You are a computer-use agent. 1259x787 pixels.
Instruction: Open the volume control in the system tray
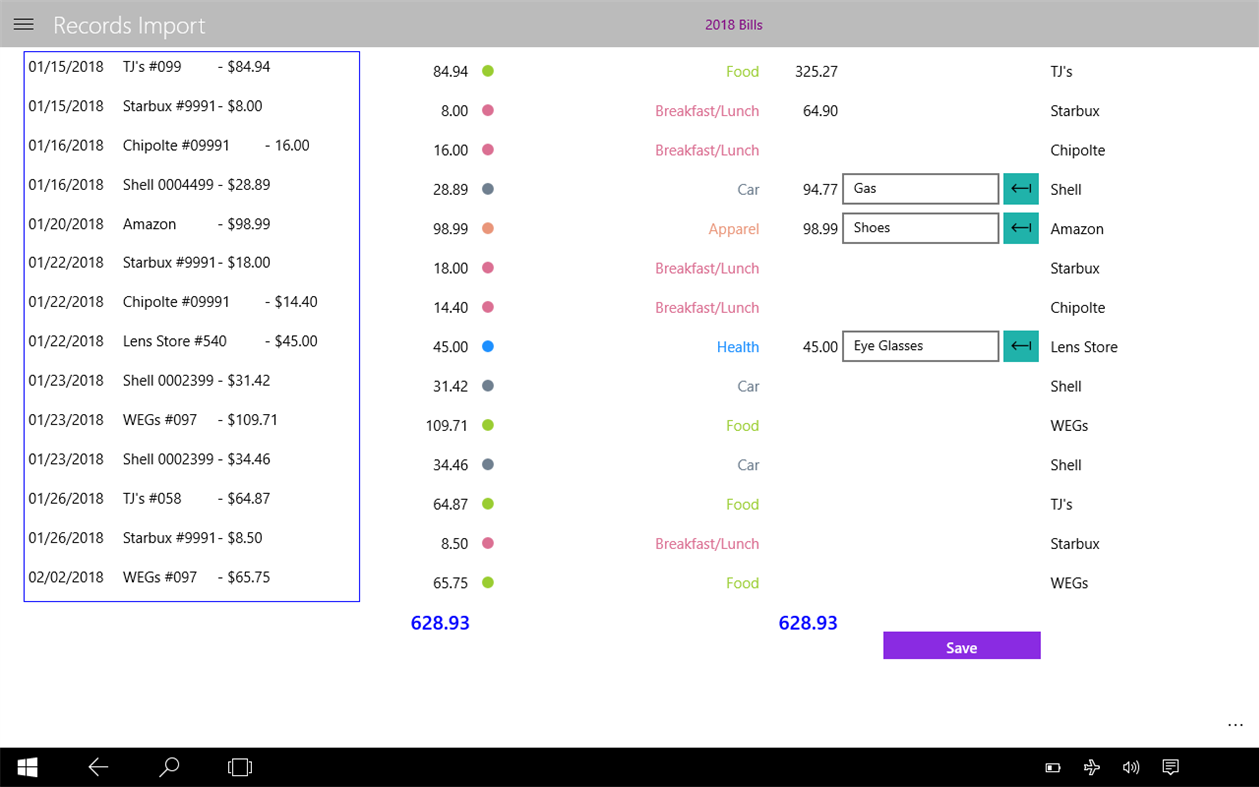[1131, 767]
